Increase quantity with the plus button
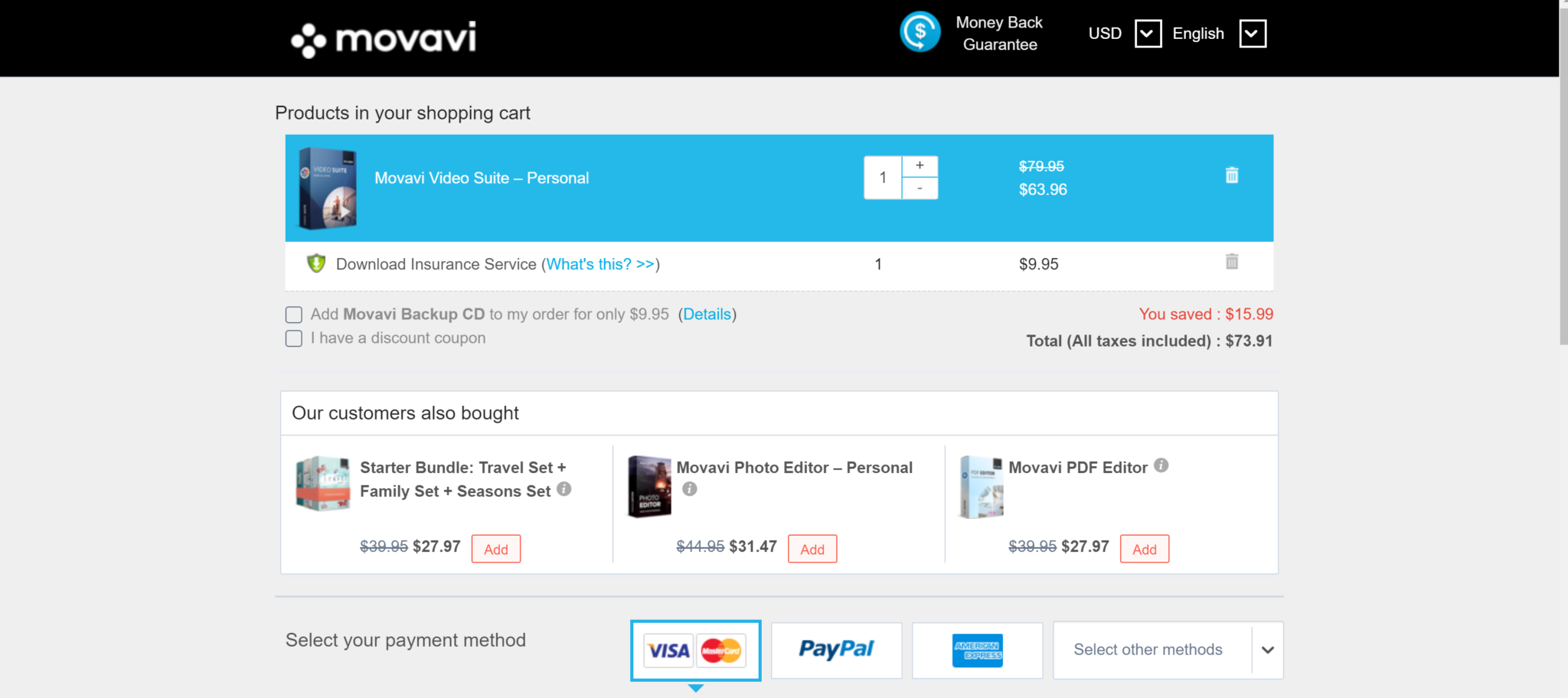 tap(920, 166)
